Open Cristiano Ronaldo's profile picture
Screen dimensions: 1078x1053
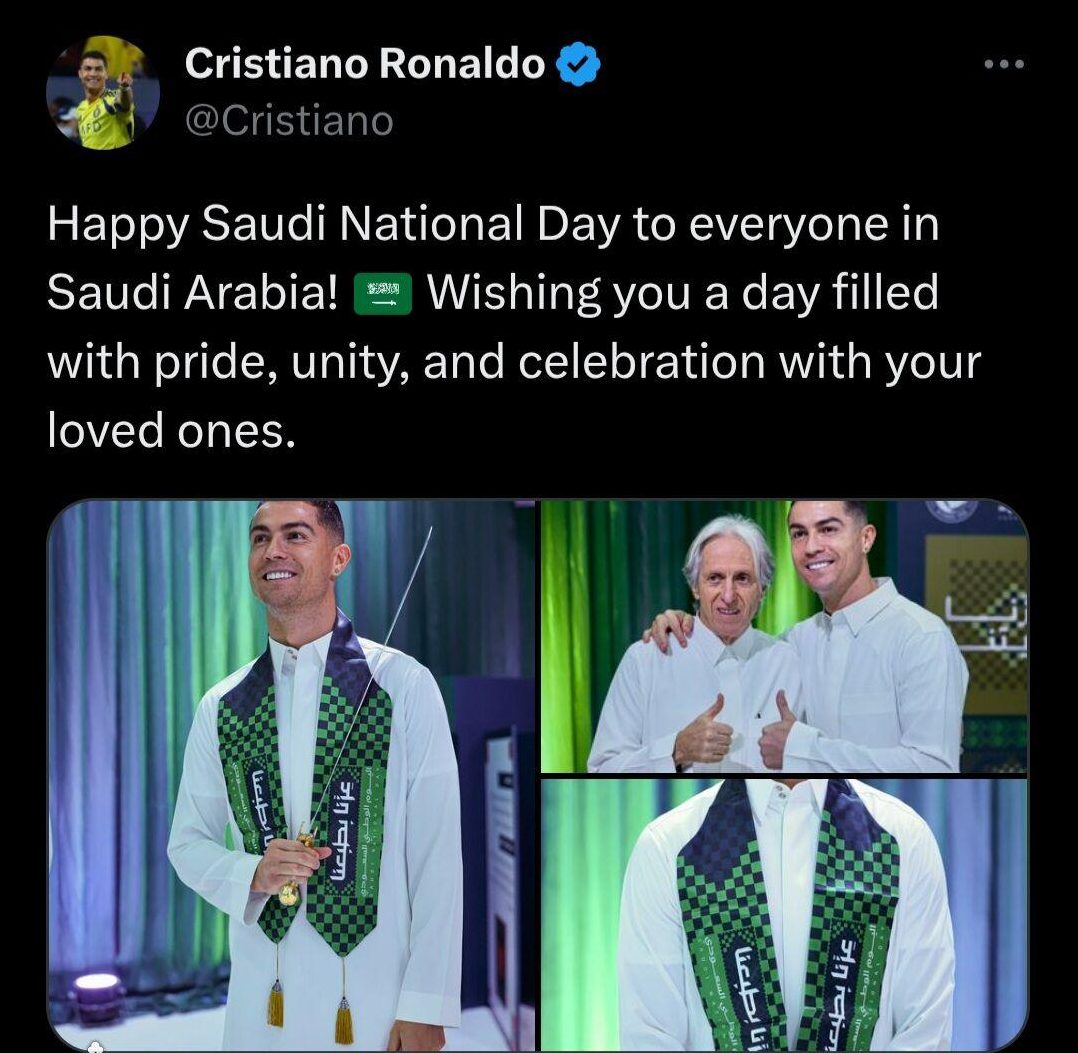(x=104, y=92)
